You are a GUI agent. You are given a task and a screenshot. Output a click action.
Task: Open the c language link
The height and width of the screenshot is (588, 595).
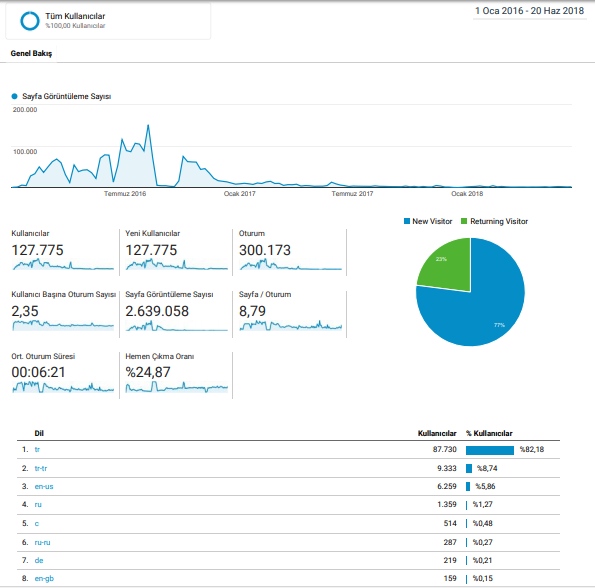point(37,524)
